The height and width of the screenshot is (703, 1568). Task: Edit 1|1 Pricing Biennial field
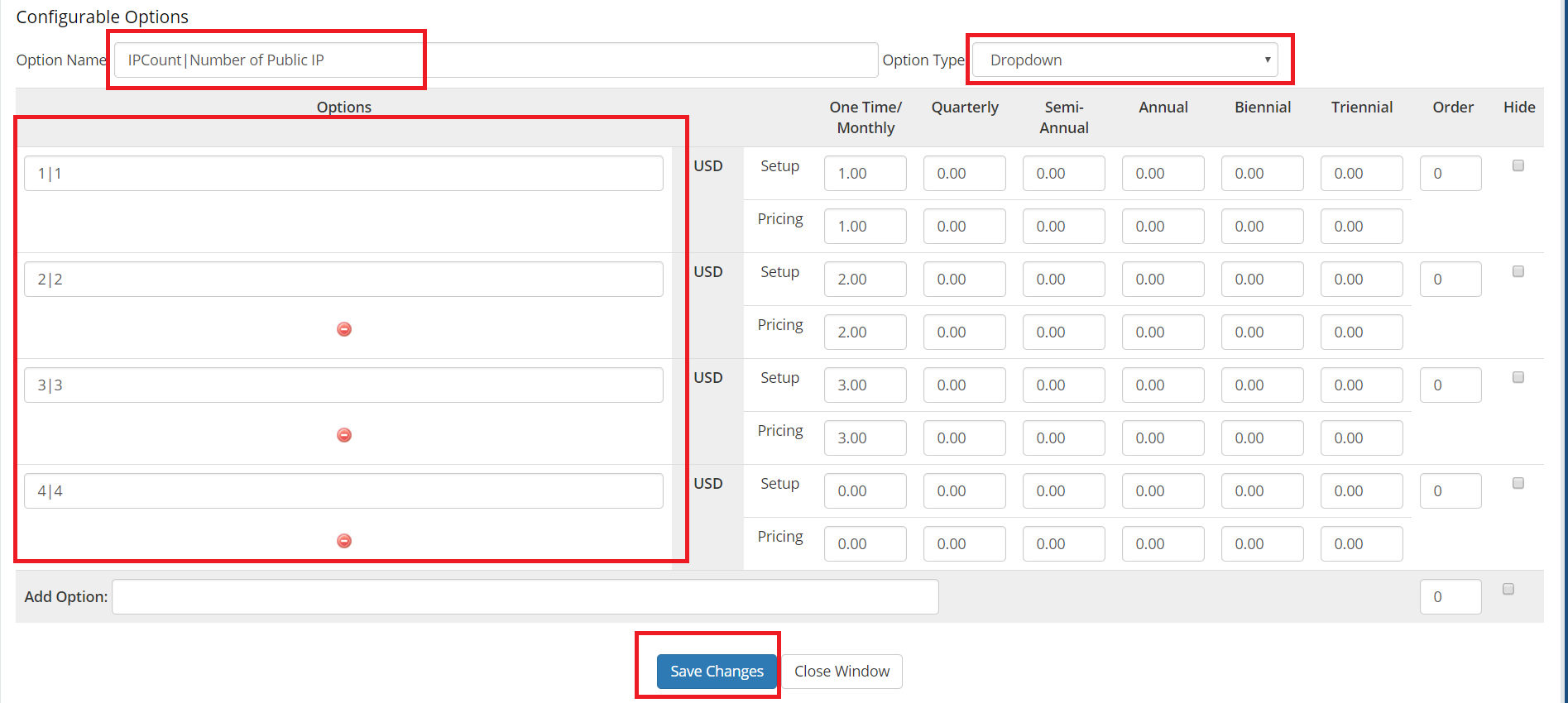click(1263, 227)
